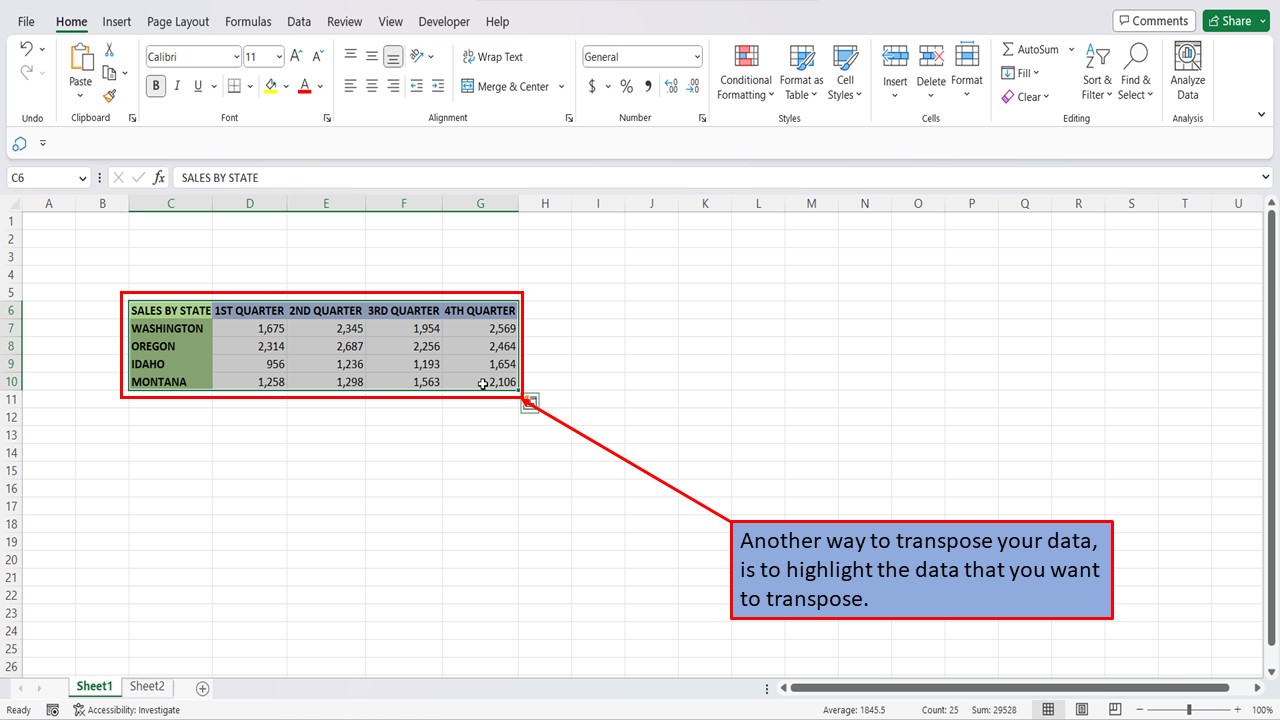Click the Increase Decimal icon

tap(669, 86)
